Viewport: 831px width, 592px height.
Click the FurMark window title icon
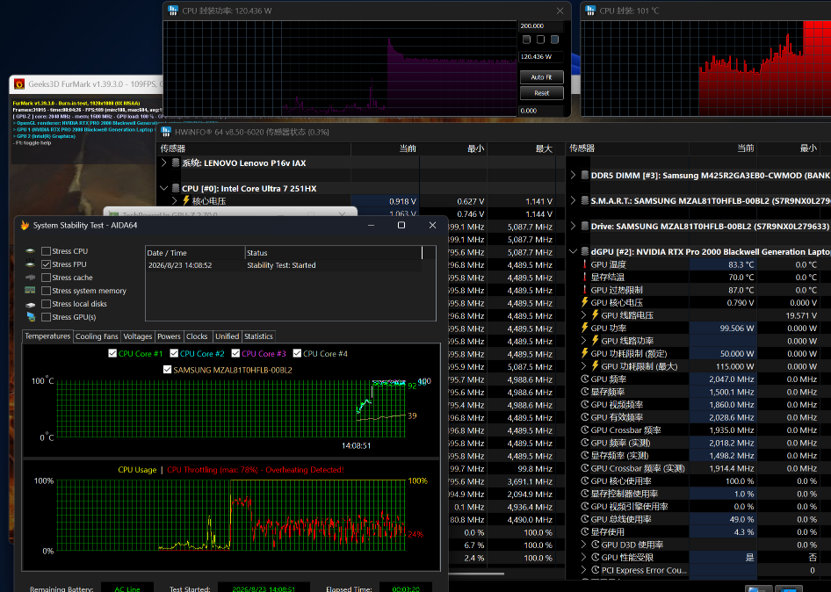click(20, 84)
